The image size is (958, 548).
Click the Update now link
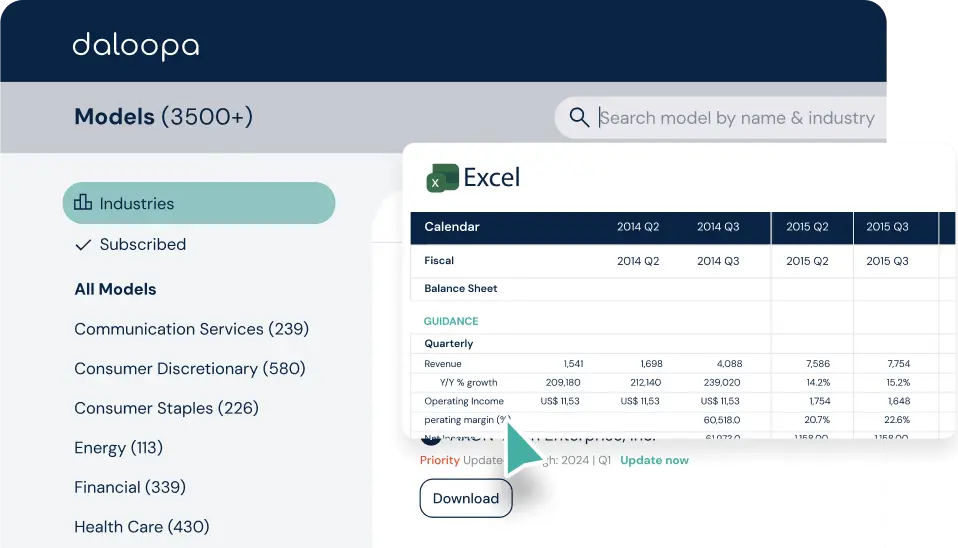click(x=654, y=460)
